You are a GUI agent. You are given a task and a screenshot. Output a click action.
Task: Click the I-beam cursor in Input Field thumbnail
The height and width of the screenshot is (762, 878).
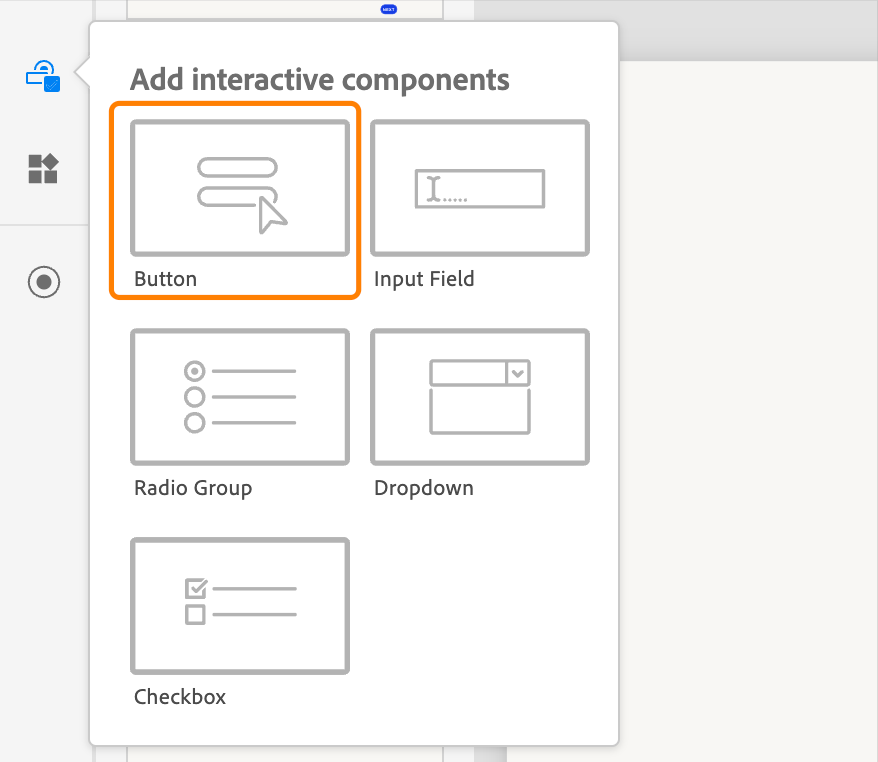432,187
